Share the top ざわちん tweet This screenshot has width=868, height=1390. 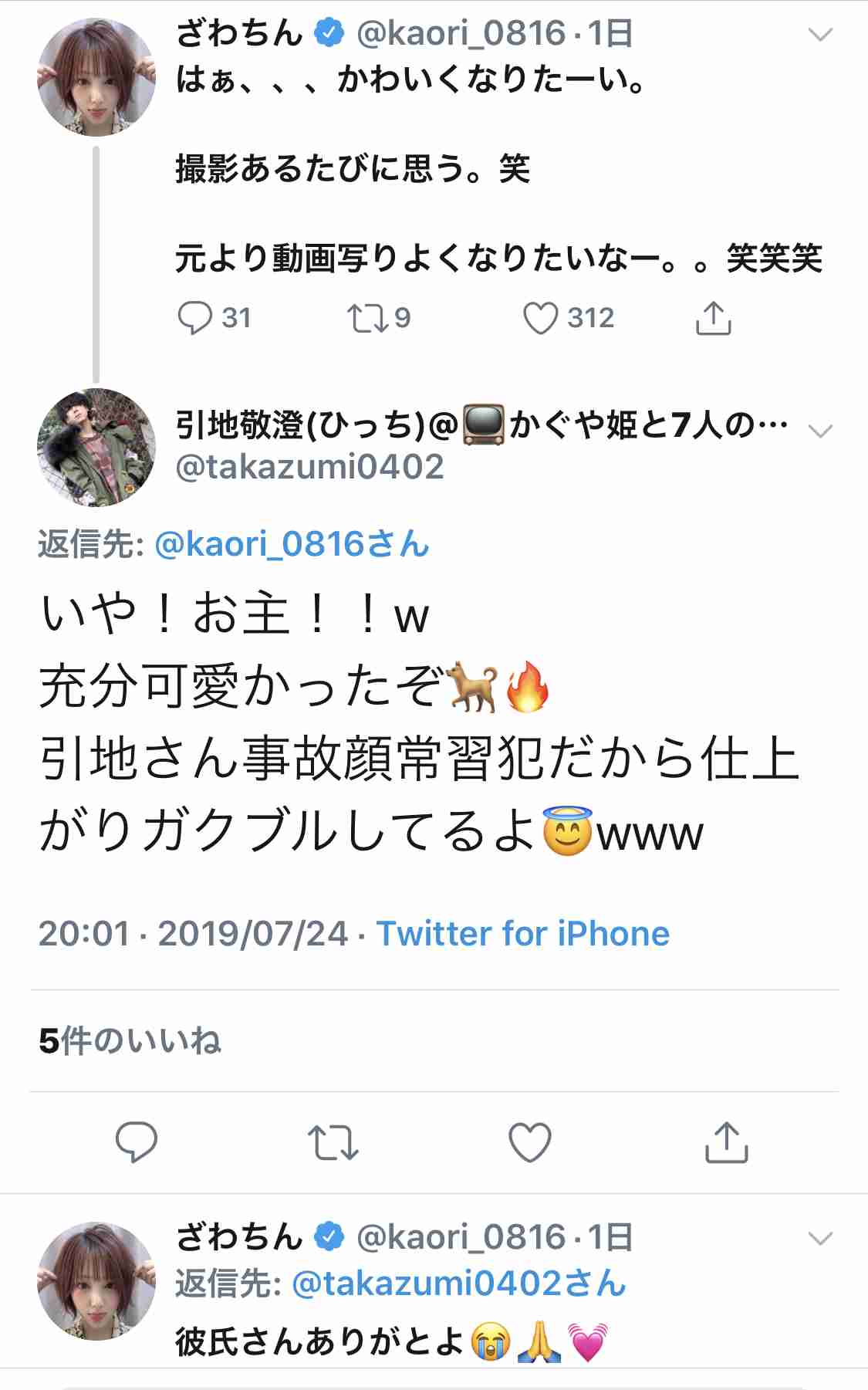pyautogui.click(x=713, y=318)
